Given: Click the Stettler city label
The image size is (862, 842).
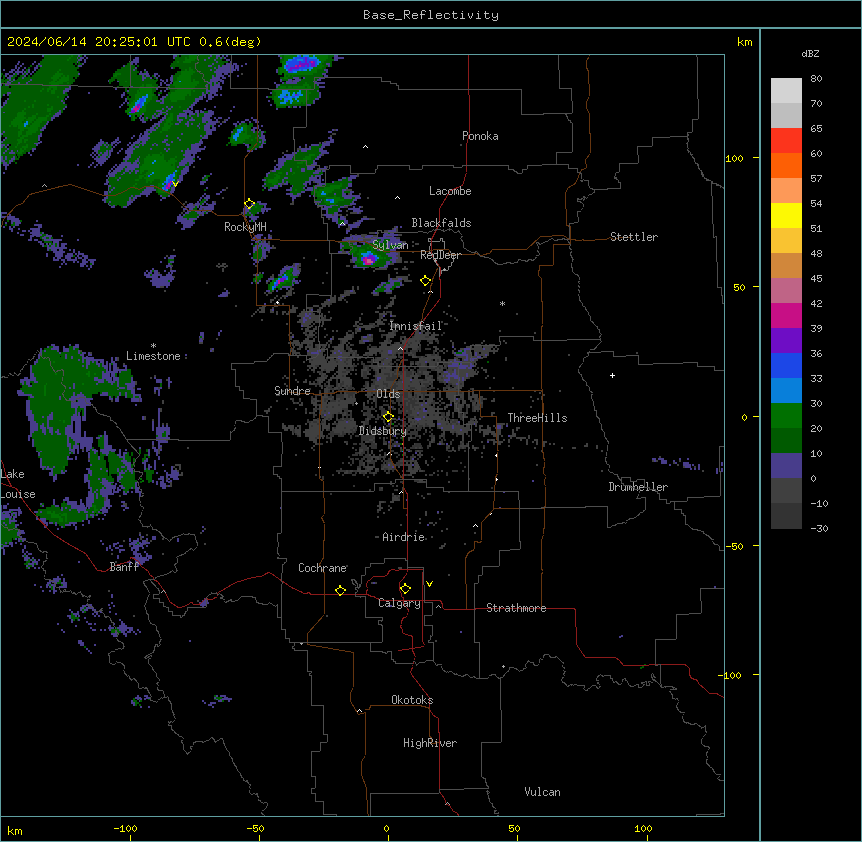Looking at the screenshot, I should pyautogui.click(x=634, y=237).
